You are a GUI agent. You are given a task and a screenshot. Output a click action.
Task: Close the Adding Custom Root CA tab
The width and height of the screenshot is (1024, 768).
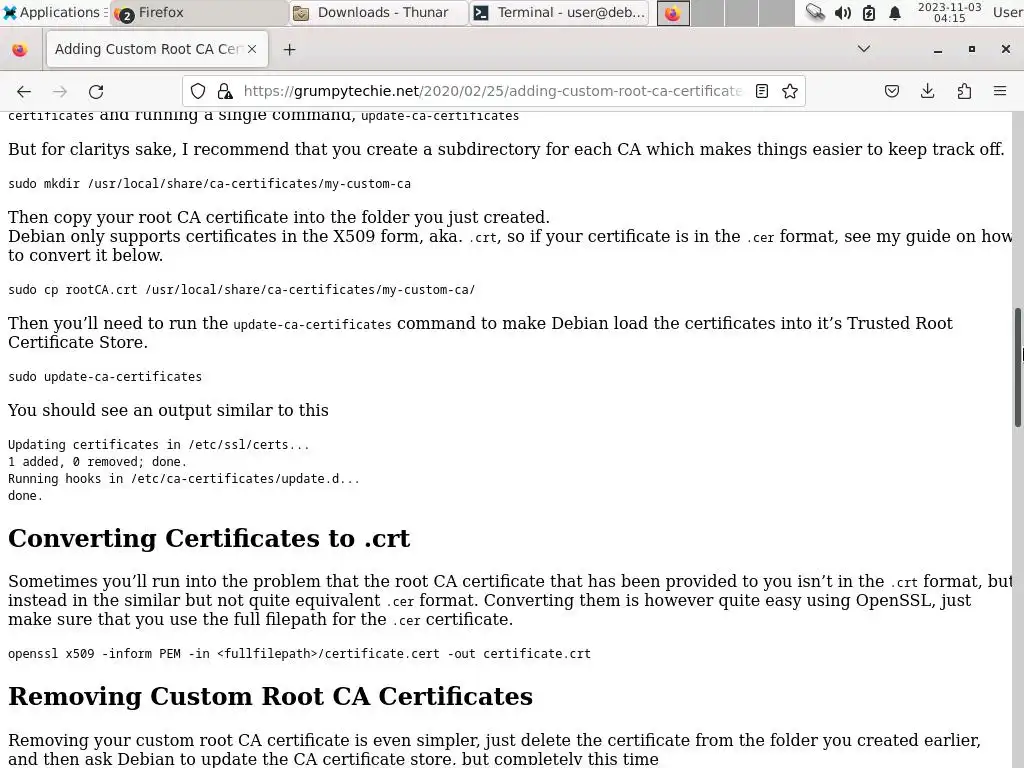point(252,49)
